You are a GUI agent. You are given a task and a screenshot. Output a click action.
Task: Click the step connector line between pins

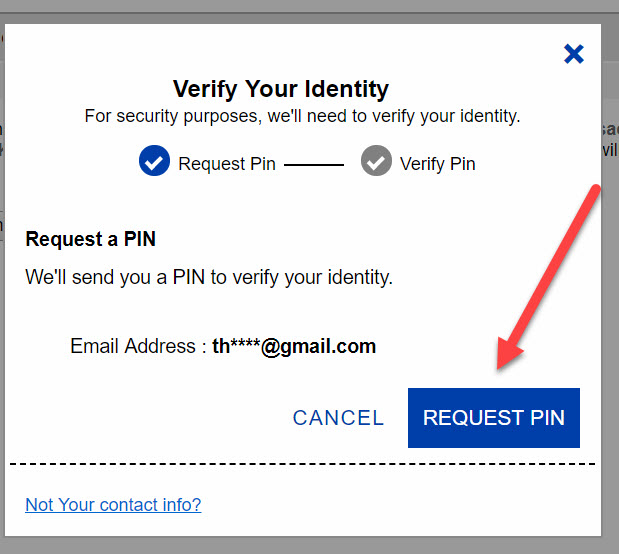tap(314, 165)
